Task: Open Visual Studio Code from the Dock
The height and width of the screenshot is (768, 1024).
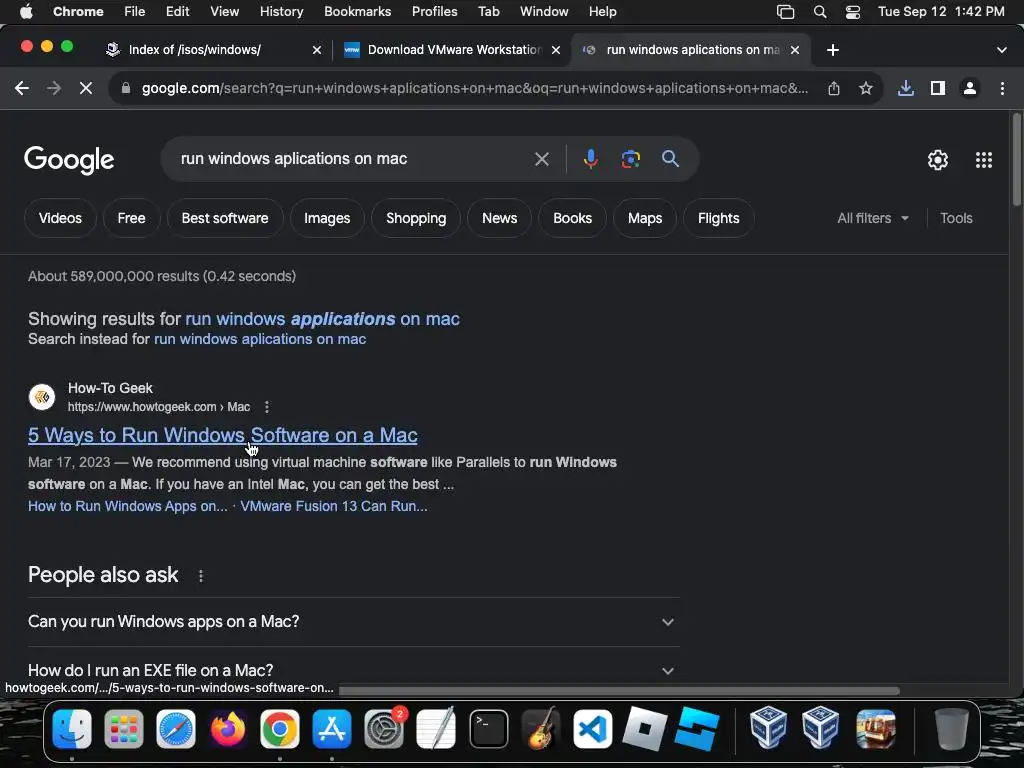Action: pos(592,729)
